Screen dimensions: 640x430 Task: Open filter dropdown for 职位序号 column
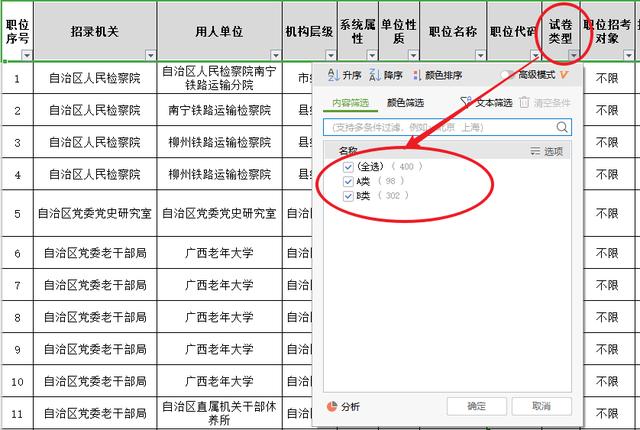pos(27,55)
